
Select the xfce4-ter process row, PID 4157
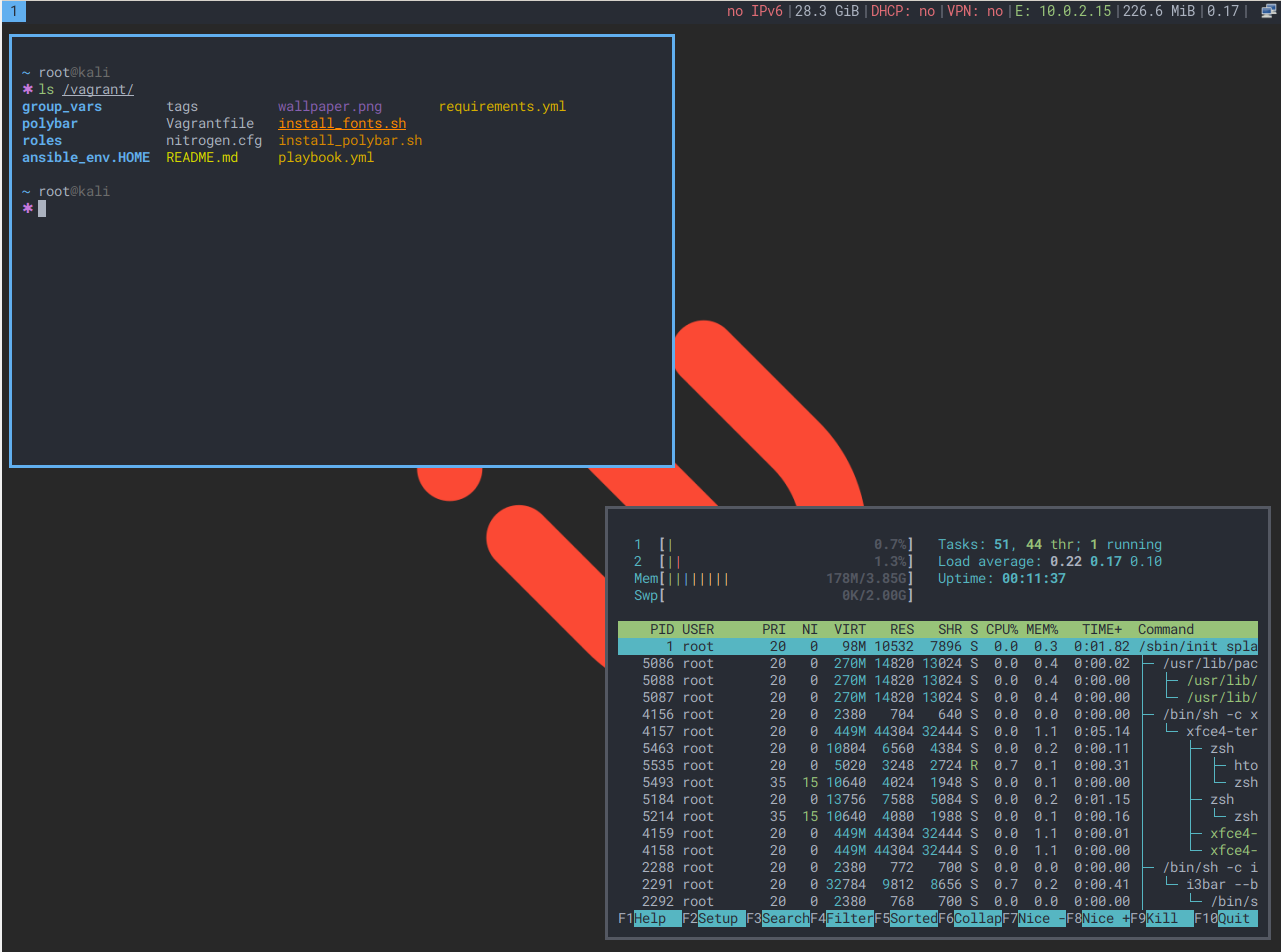click(x=938, y=731)
